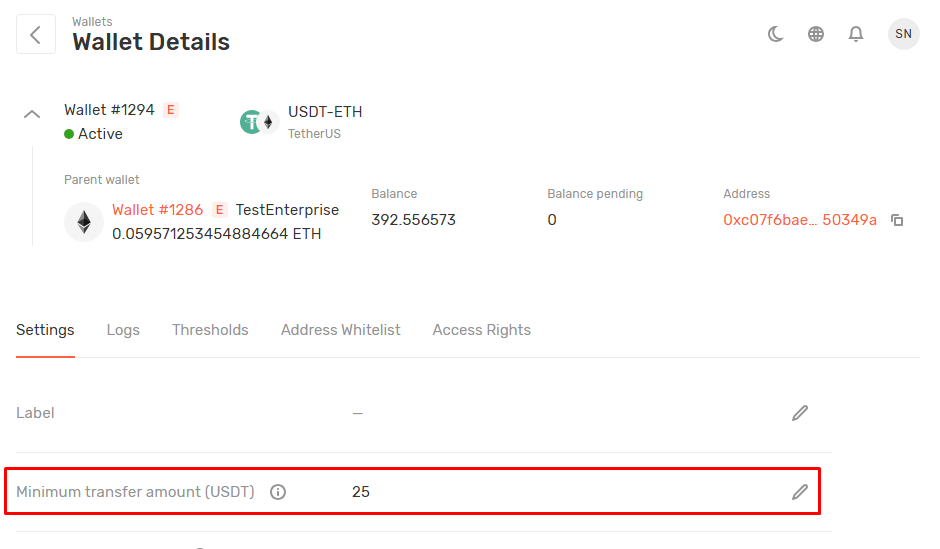Copy the wallet address
The height and width of the screenshot is (549, 940).
tap(897, 220)
